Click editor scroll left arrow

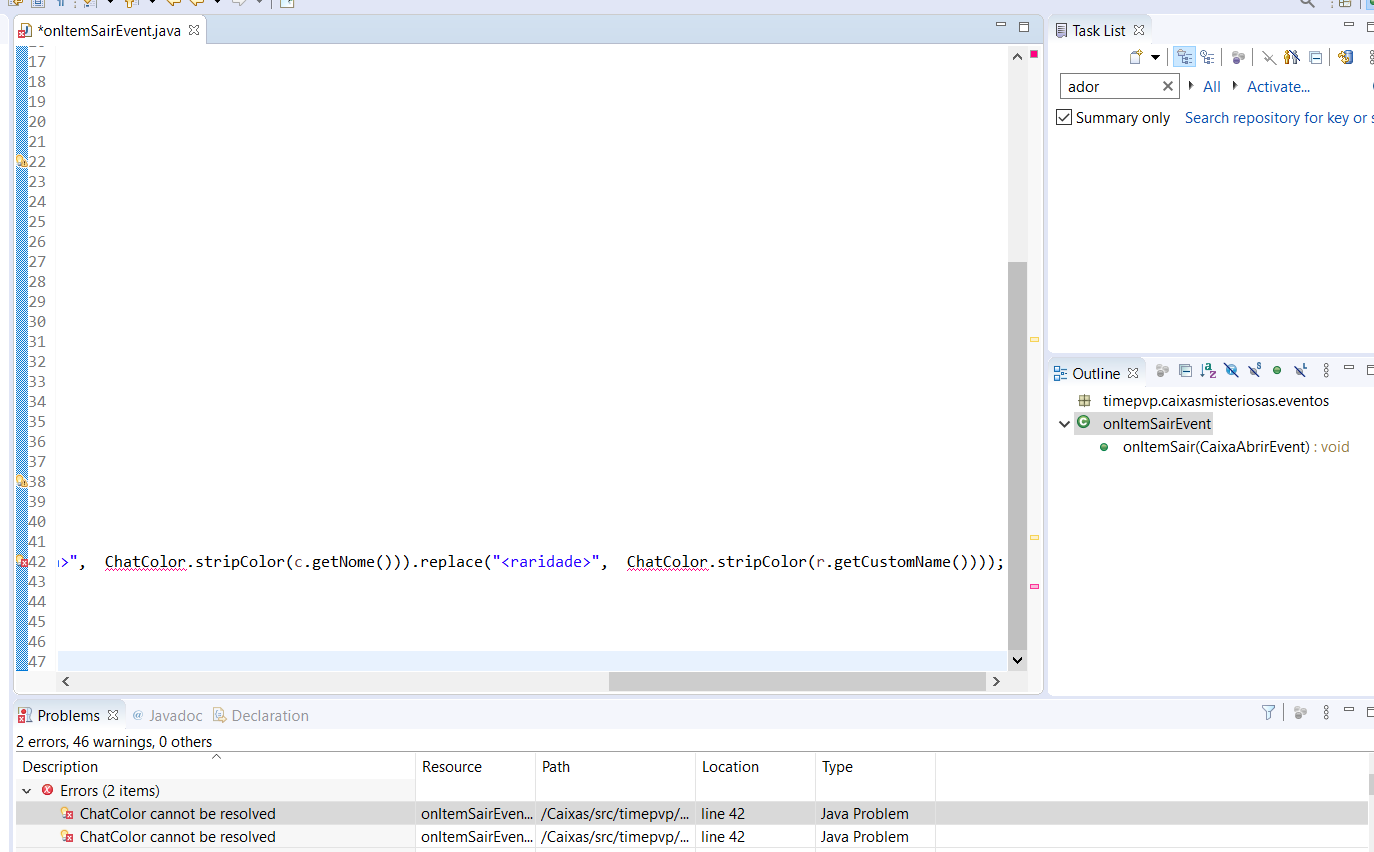pyautogui.click(x=66, y=681)
